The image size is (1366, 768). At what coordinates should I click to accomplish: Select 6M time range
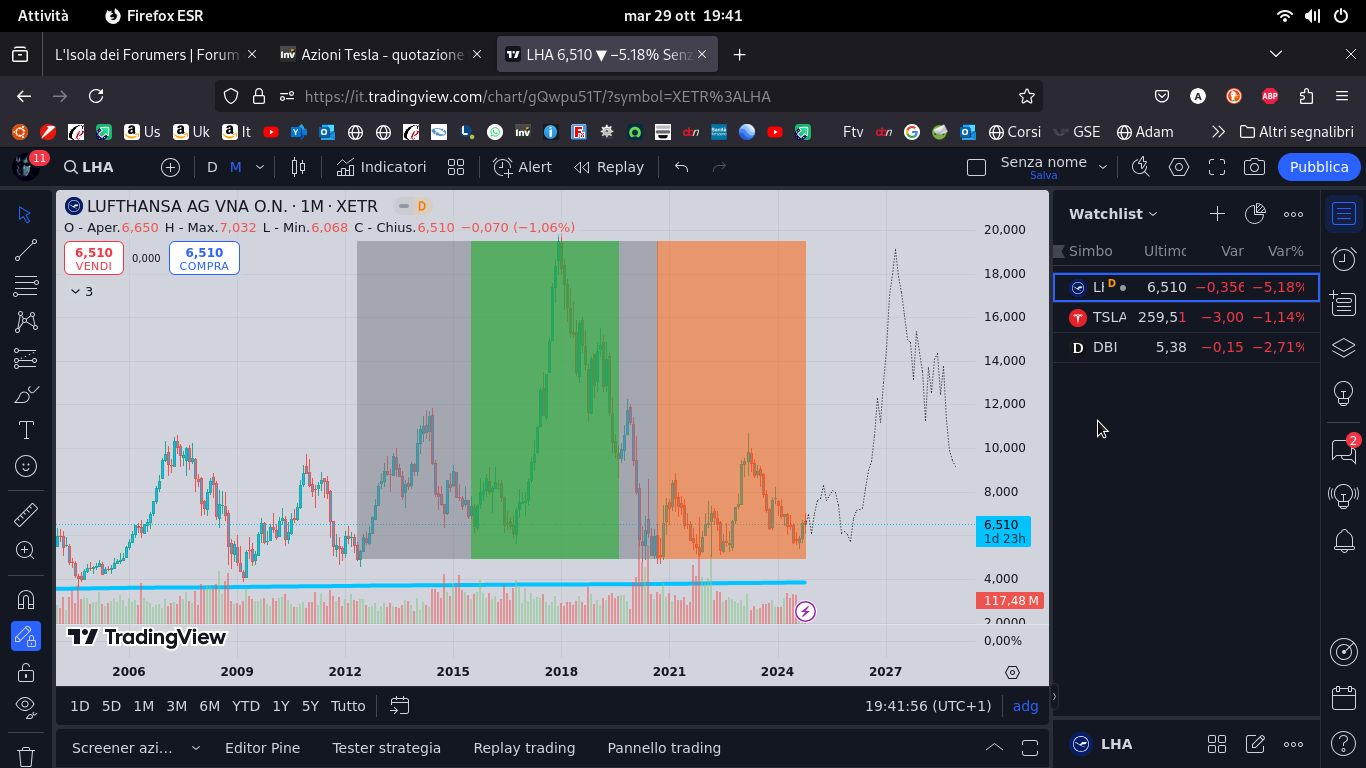click(209, 706)
